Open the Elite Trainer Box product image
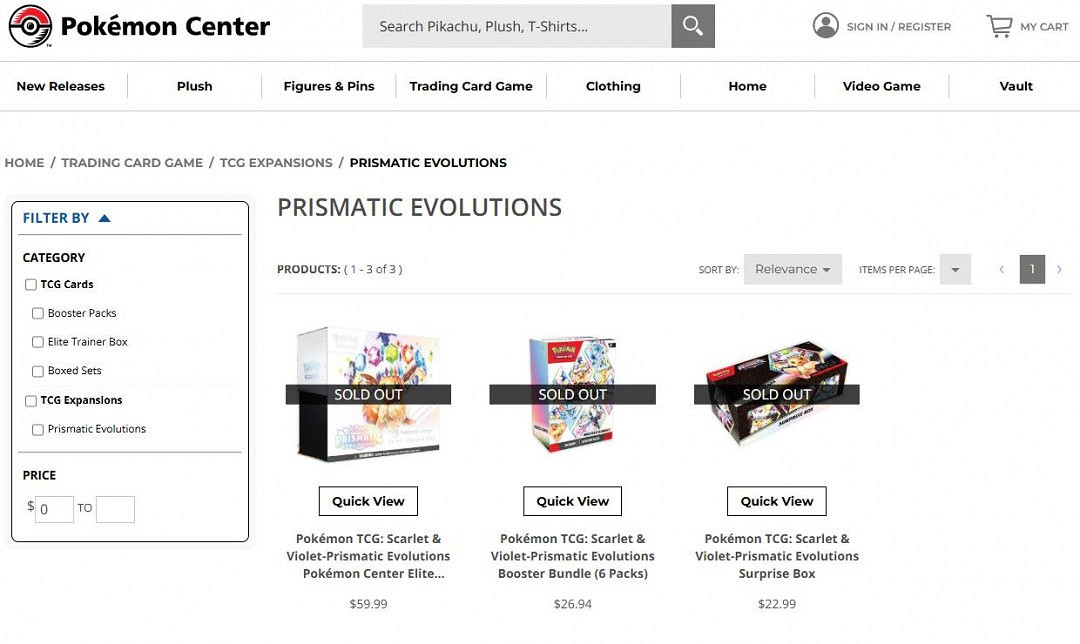Viewport: 1080px width, 644px height. [368, 393]
